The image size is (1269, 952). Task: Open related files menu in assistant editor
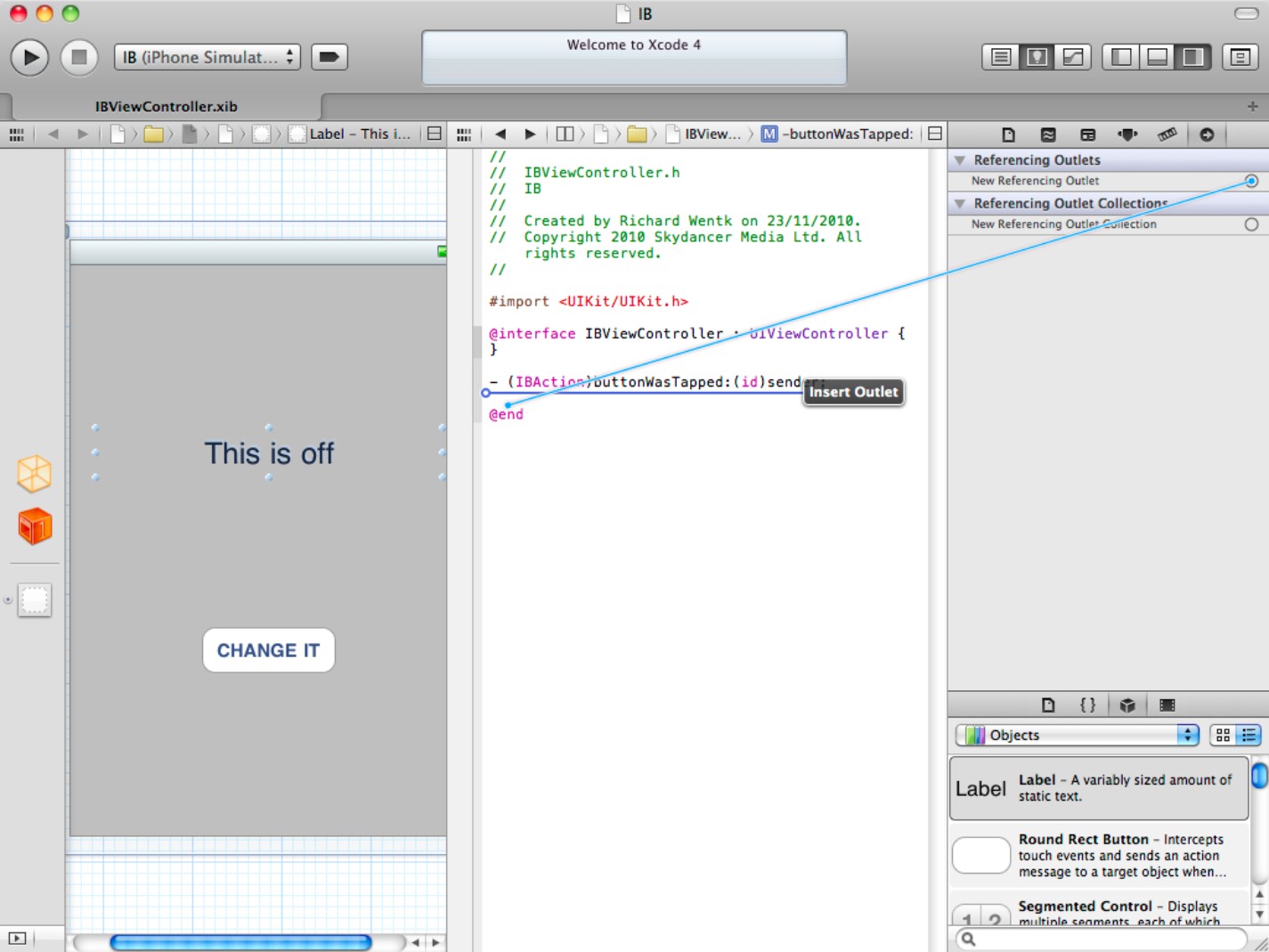[464, 134]
